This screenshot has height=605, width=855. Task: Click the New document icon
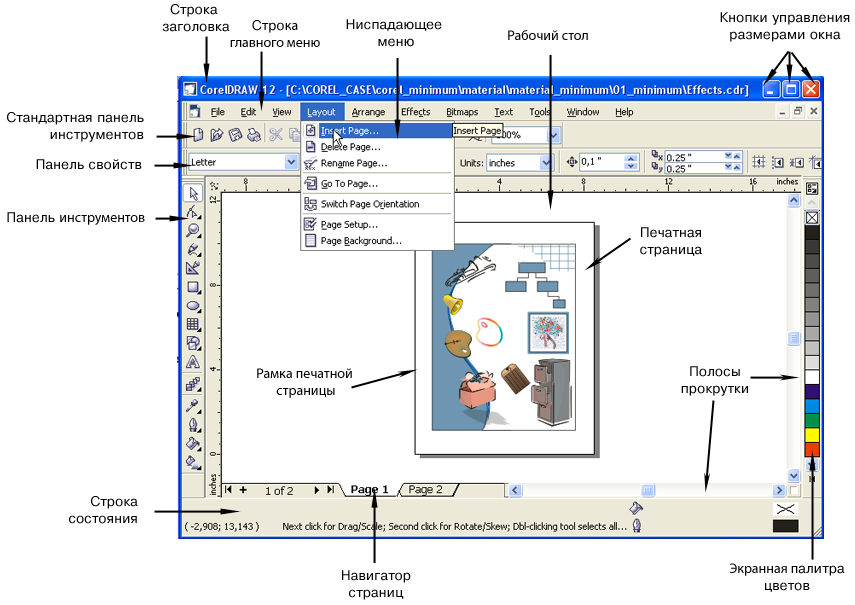pos(198,134)
